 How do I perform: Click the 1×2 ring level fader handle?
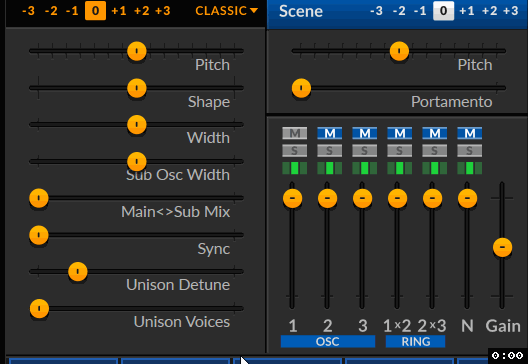pos(397,198)
